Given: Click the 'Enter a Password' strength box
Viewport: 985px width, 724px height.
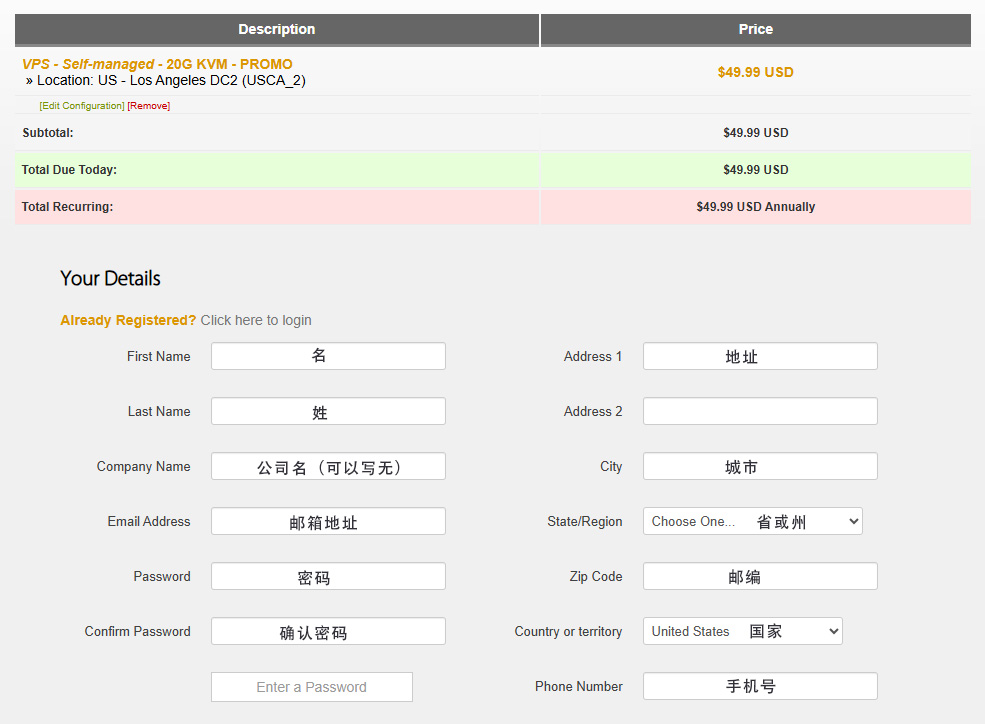Looking at the screenshot, I should pos(311,687).
